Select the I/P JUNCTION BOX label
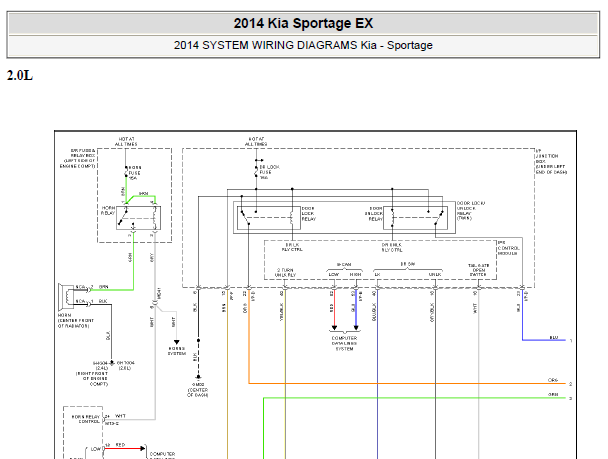The image size is (608, 459). point(551,161)
